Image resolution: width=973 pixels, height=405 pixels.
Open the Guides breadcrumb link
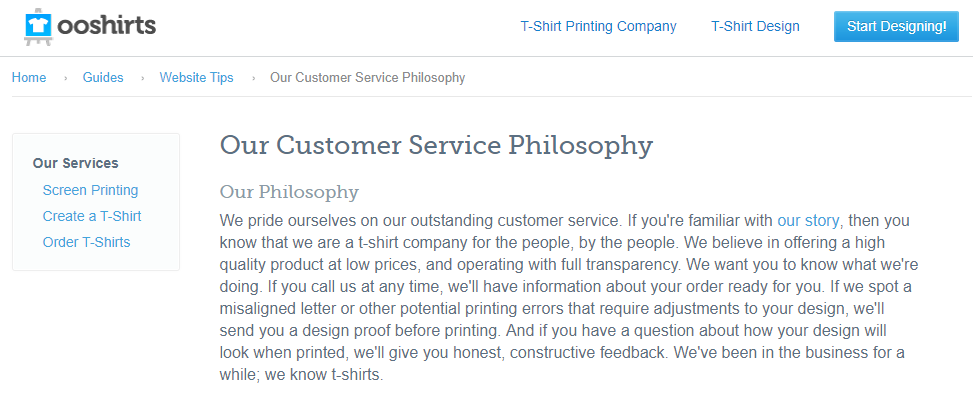(103, 78)
